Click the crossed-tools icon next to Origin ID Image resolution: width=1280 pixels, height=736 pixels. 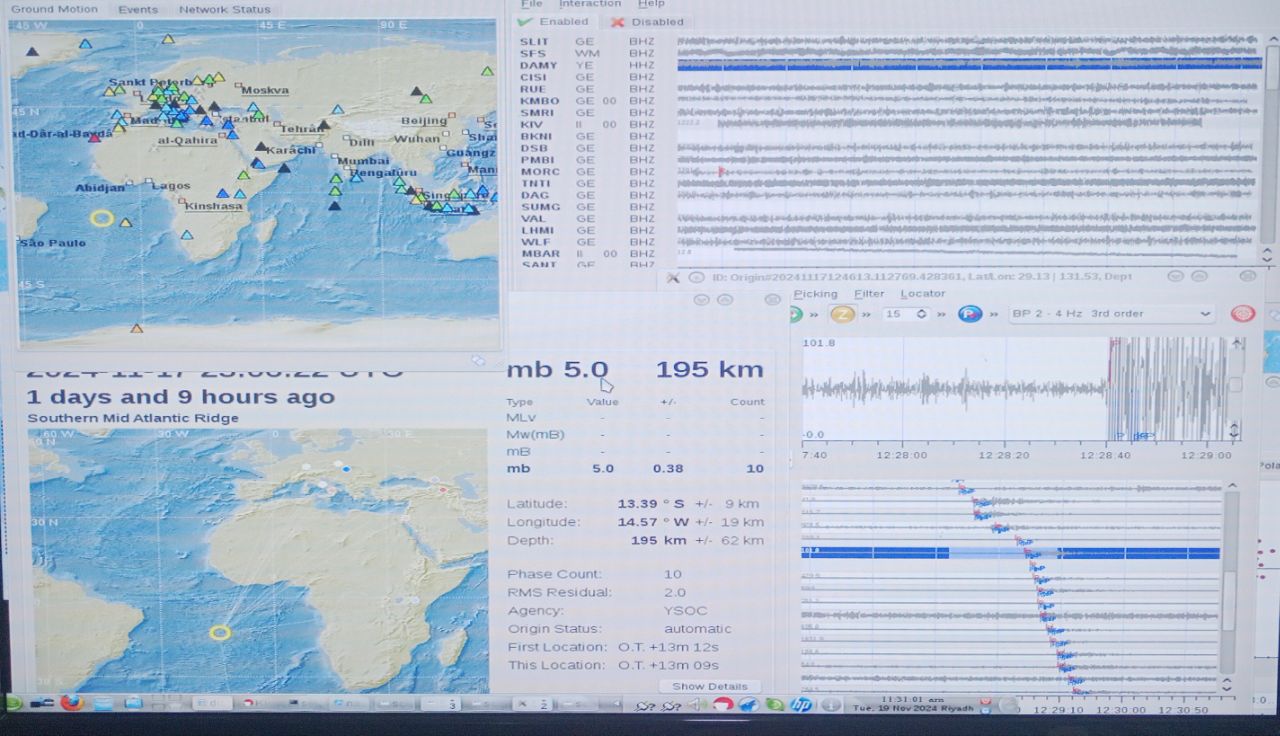point(673,277)
